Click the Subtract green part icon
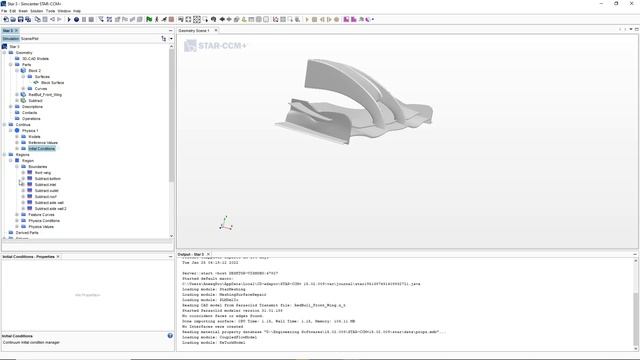The image size is (640, 360). (x=23, y=100)
